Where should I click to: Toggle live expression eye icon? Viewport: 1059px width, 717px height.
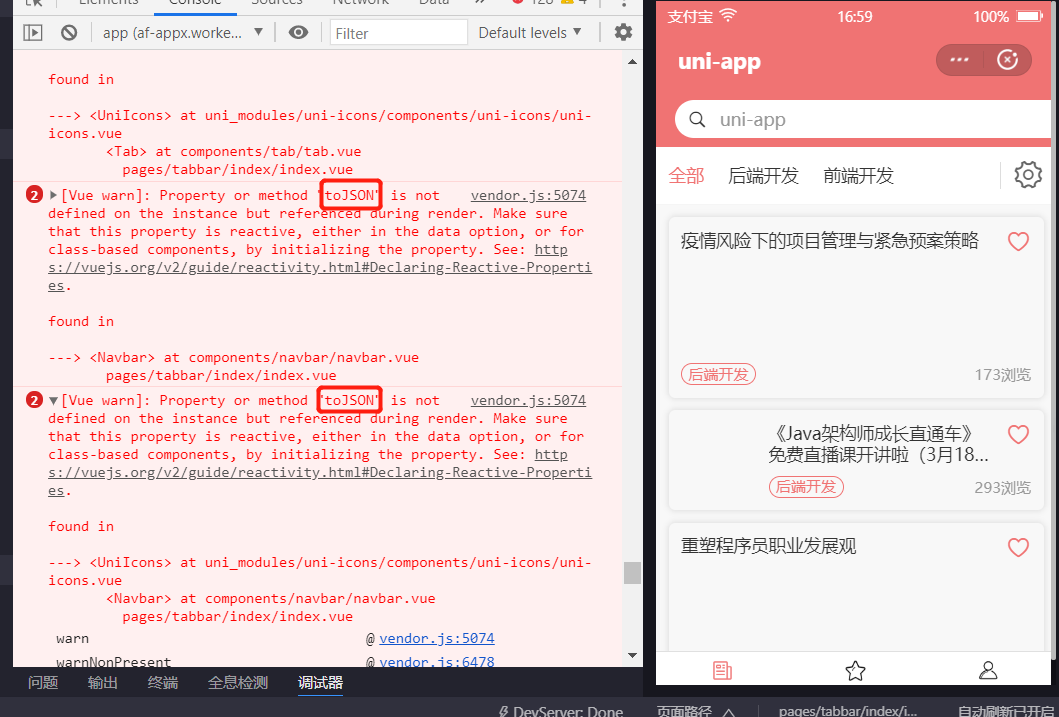(x=298, y=32)
